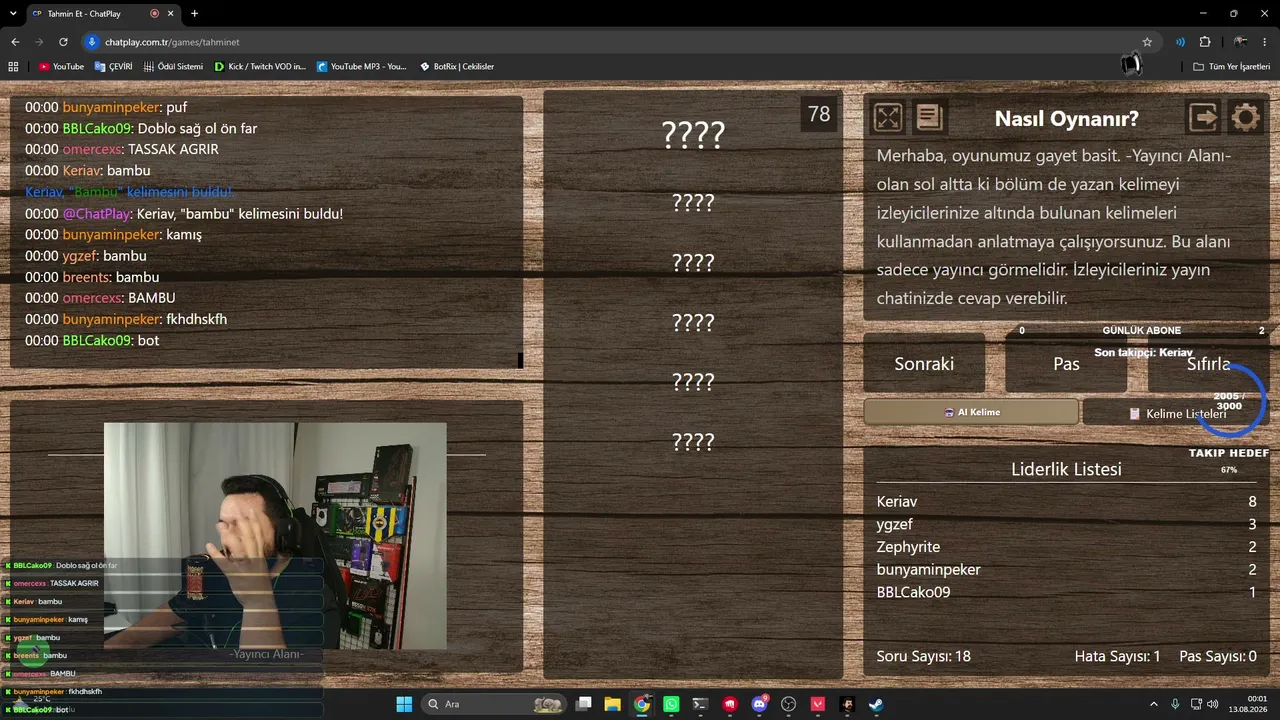Open the ÇEVİRİ bookmark

(x=114, y=67)
